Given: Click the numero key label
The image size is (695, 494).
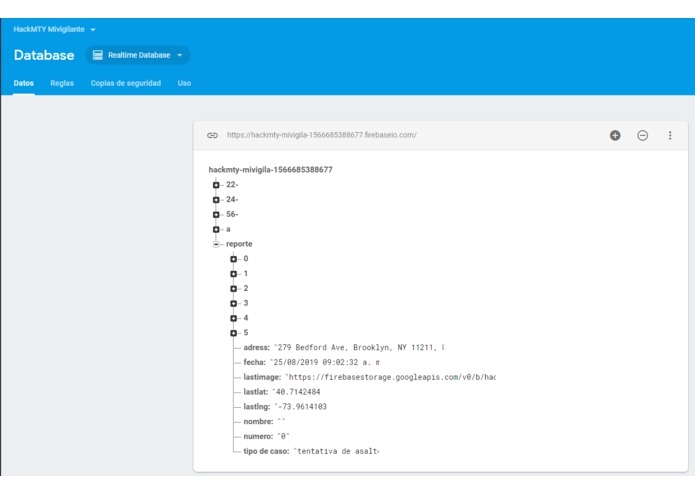Looking at the screenshot, I should point(258,436).
